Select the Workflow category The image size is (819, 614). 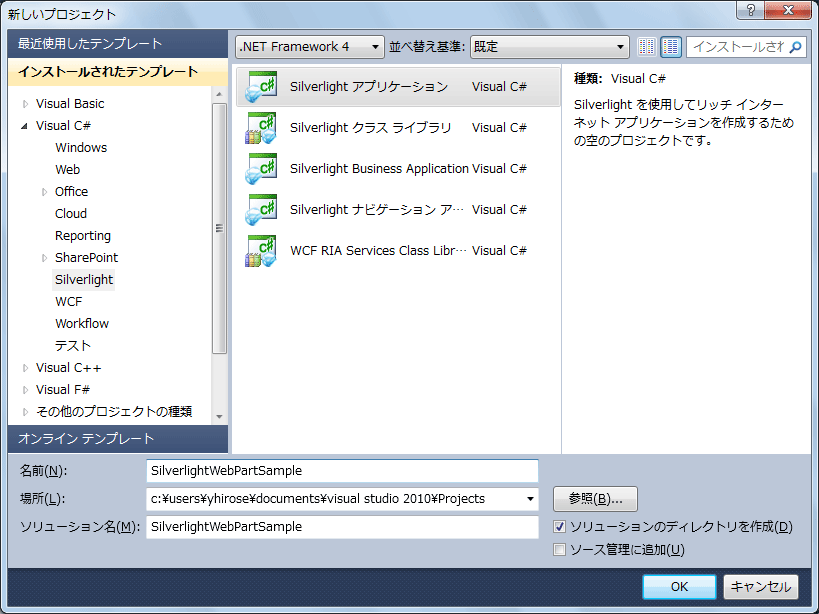(82, 324)
